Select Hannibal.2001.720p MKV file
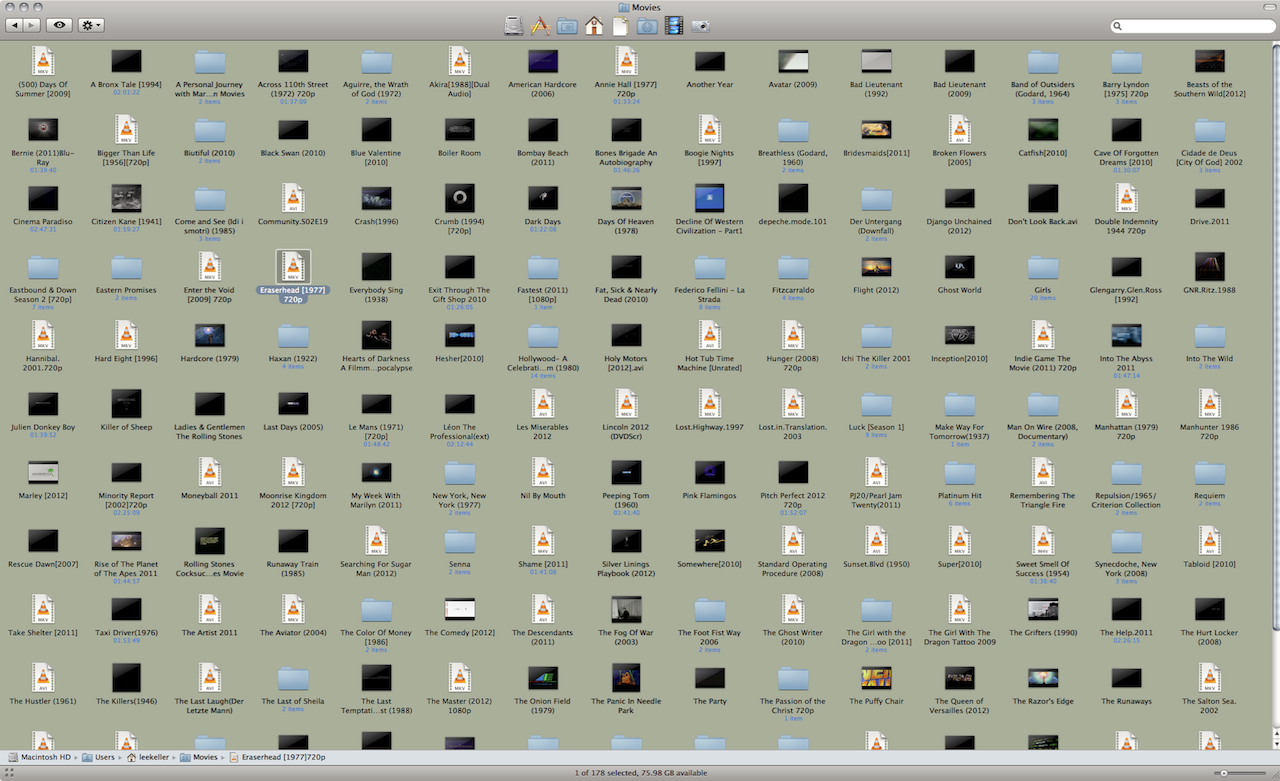Image resolution: width=1280 pixels, height=781 pixels. tap(42, 335)
